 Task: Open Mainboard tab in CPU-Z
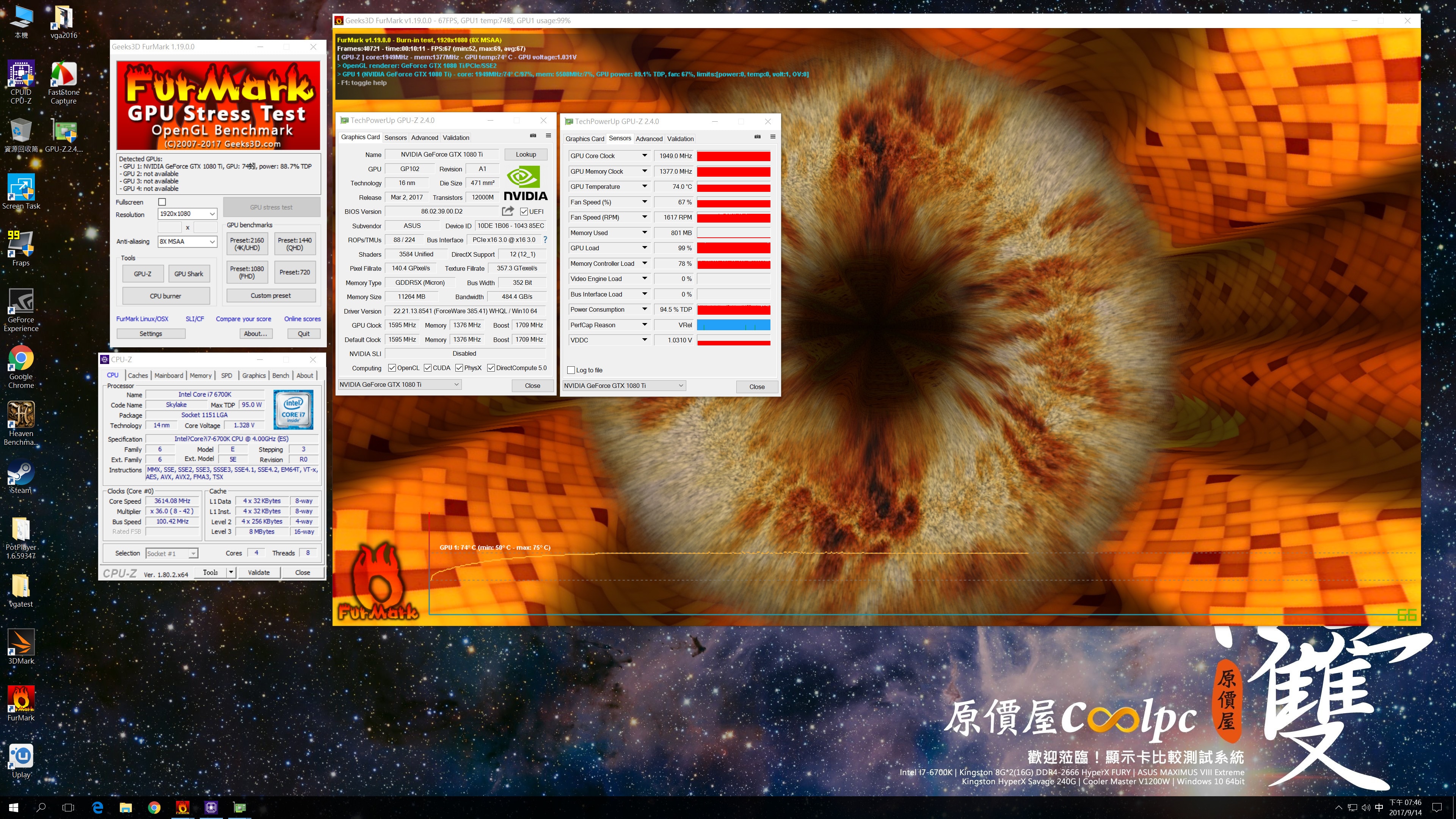click(x=168, y=375)
